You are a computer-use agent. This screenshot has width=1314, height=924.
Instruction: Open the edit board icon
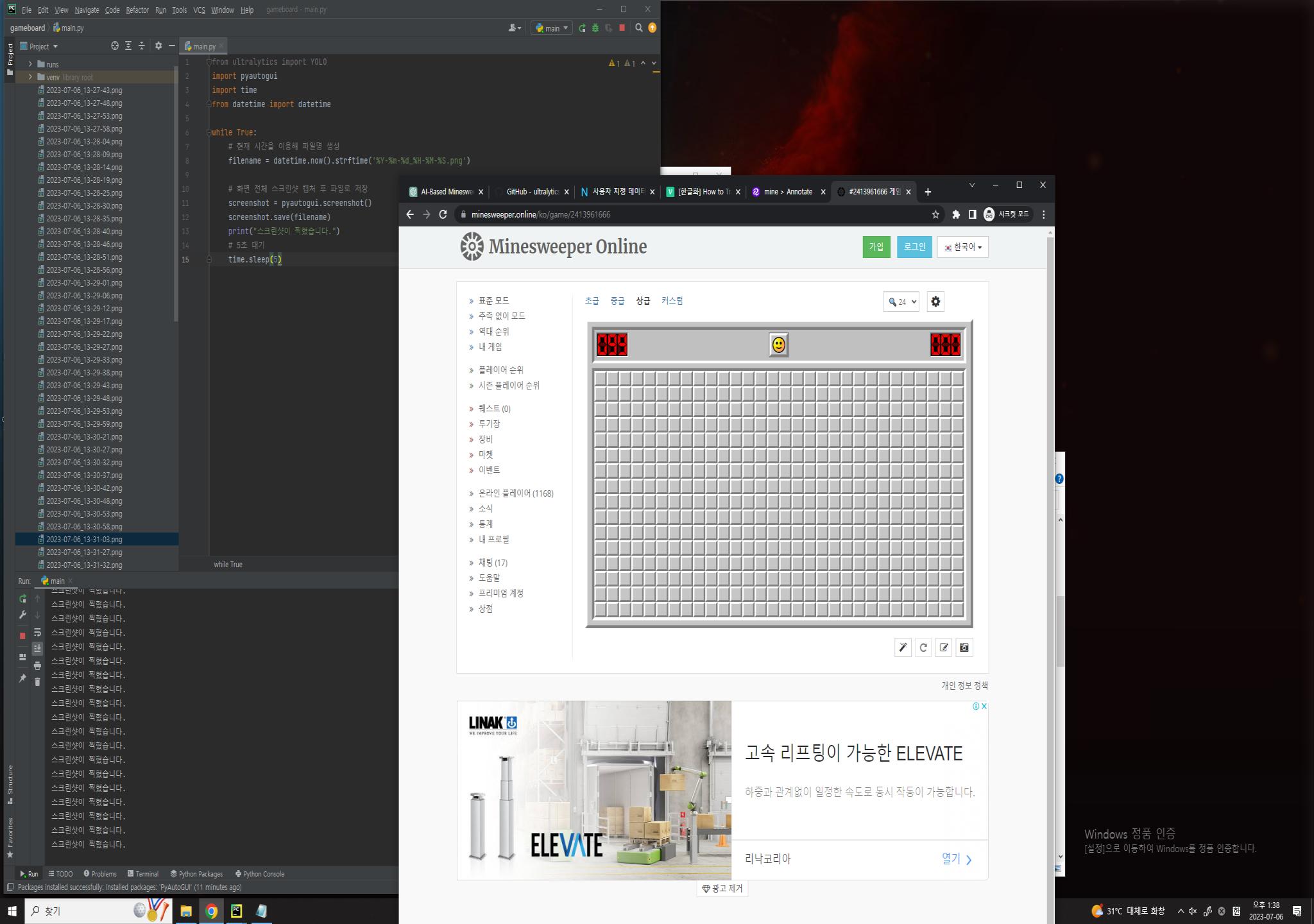944,647
